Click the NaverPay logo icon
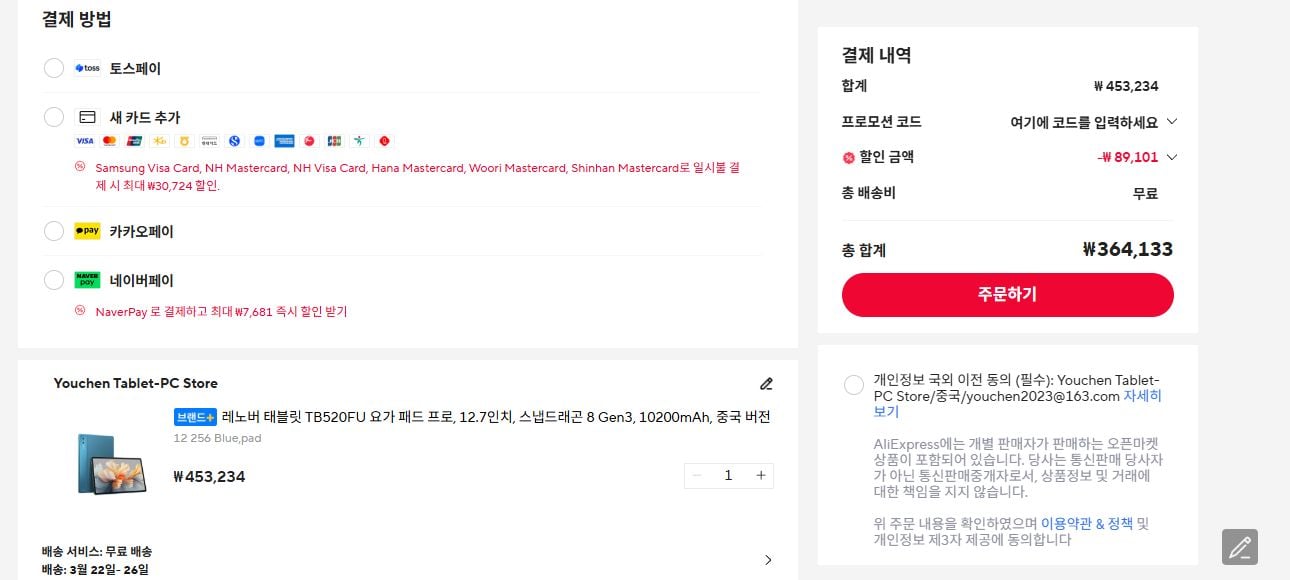 87,280
